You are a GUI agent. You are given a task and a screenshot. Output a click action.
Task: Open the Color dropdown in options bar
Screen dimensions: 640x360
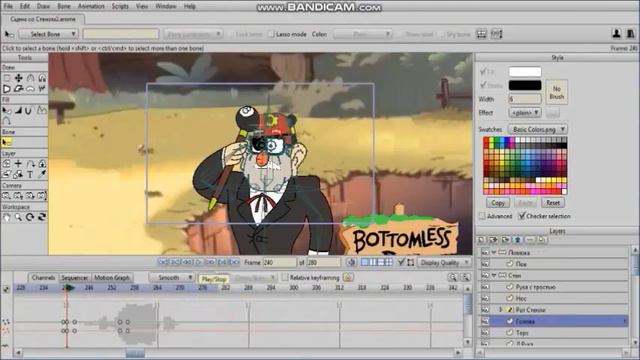click(x=362, y=34)
